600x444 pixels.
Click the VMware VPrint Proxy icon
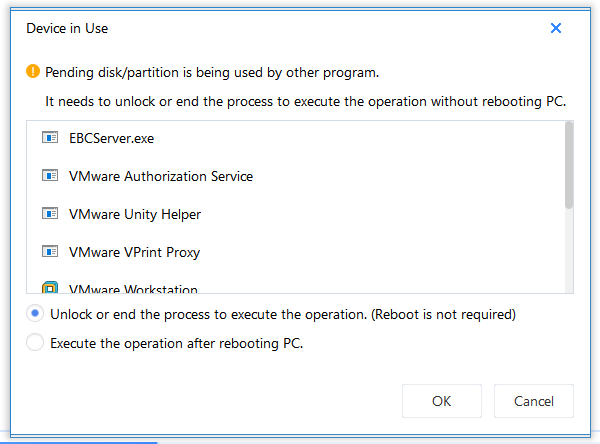pos(50,251)
